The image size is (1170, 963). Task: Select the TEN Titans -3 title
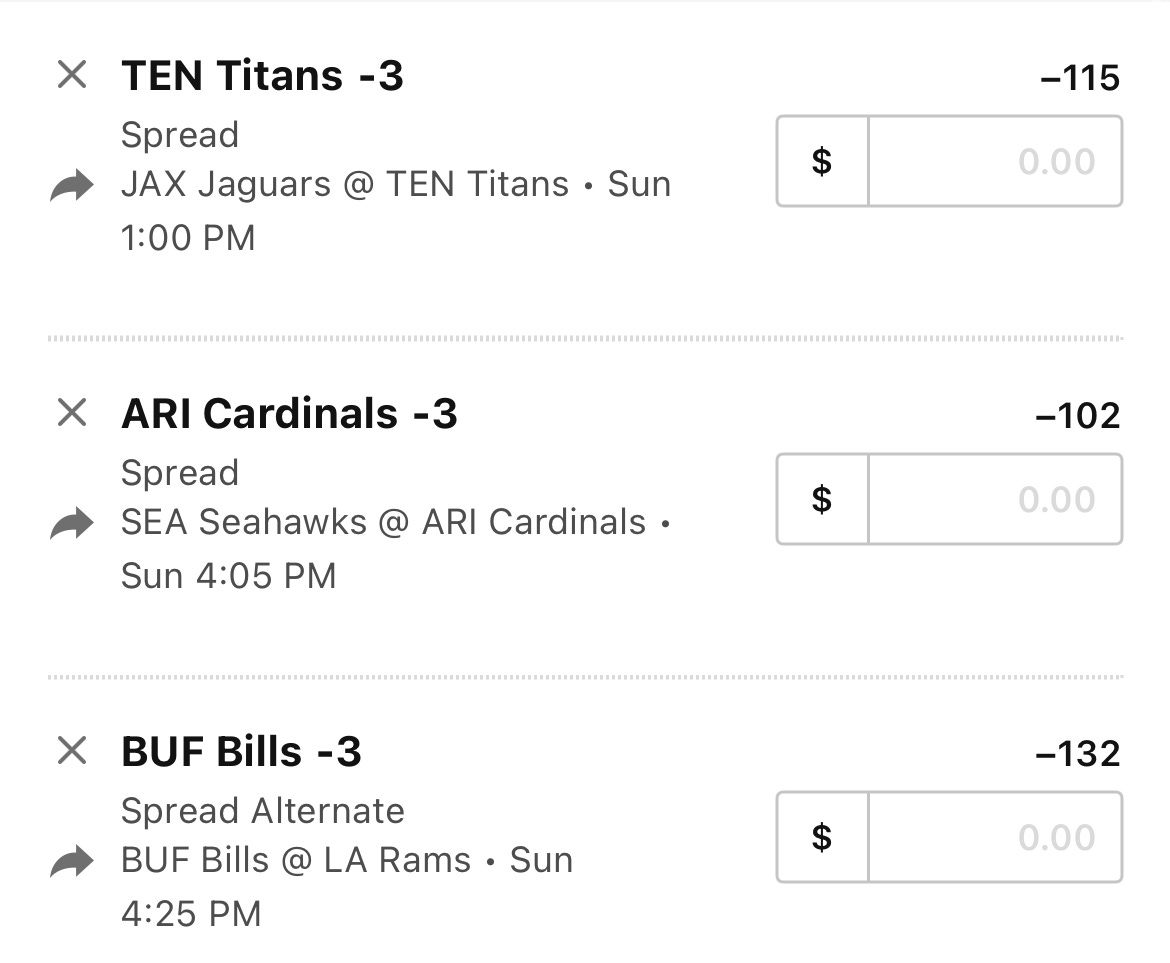263,76
